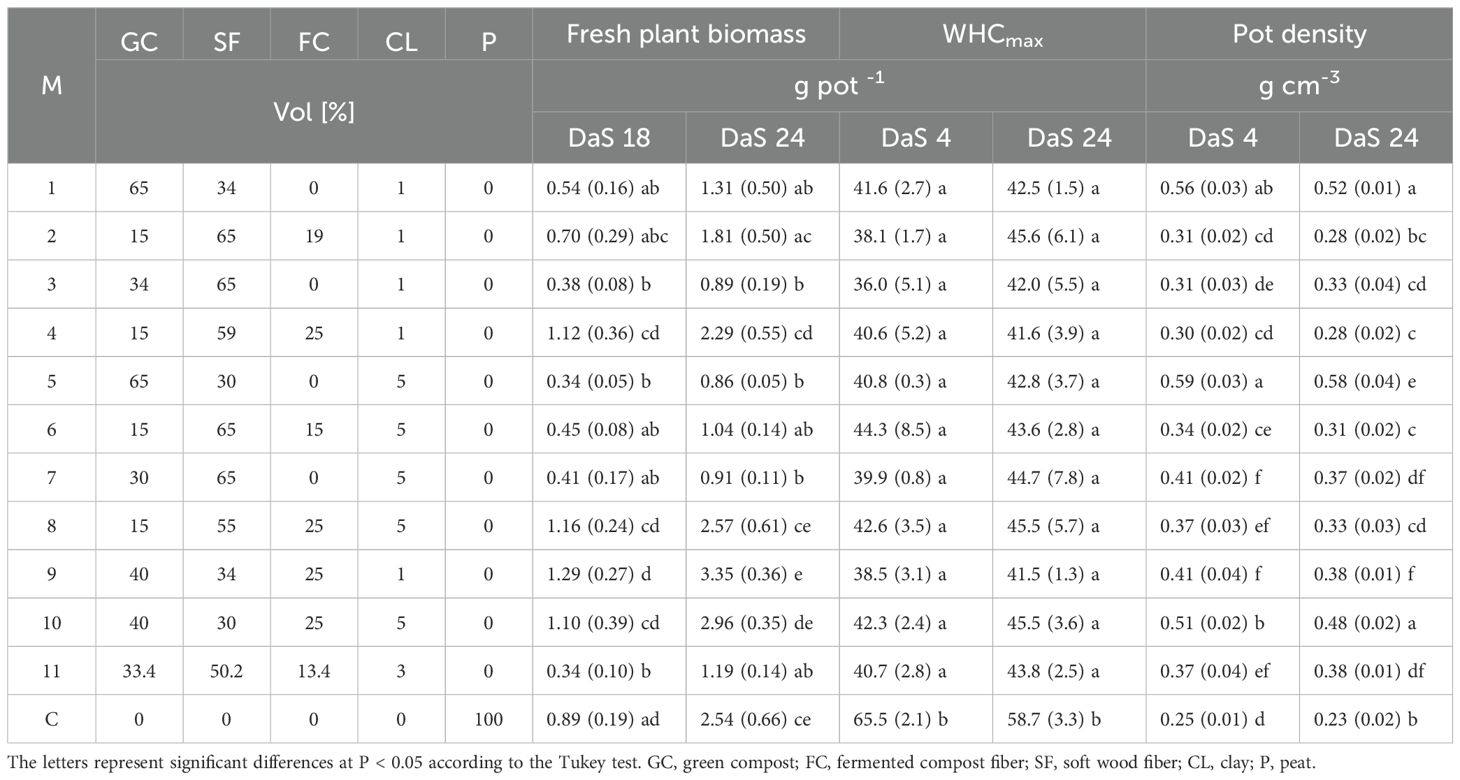The width and height of the screenshot is (1460, 780).
Task: Select the DaS 18 subheader
Action: click(610, 138)
